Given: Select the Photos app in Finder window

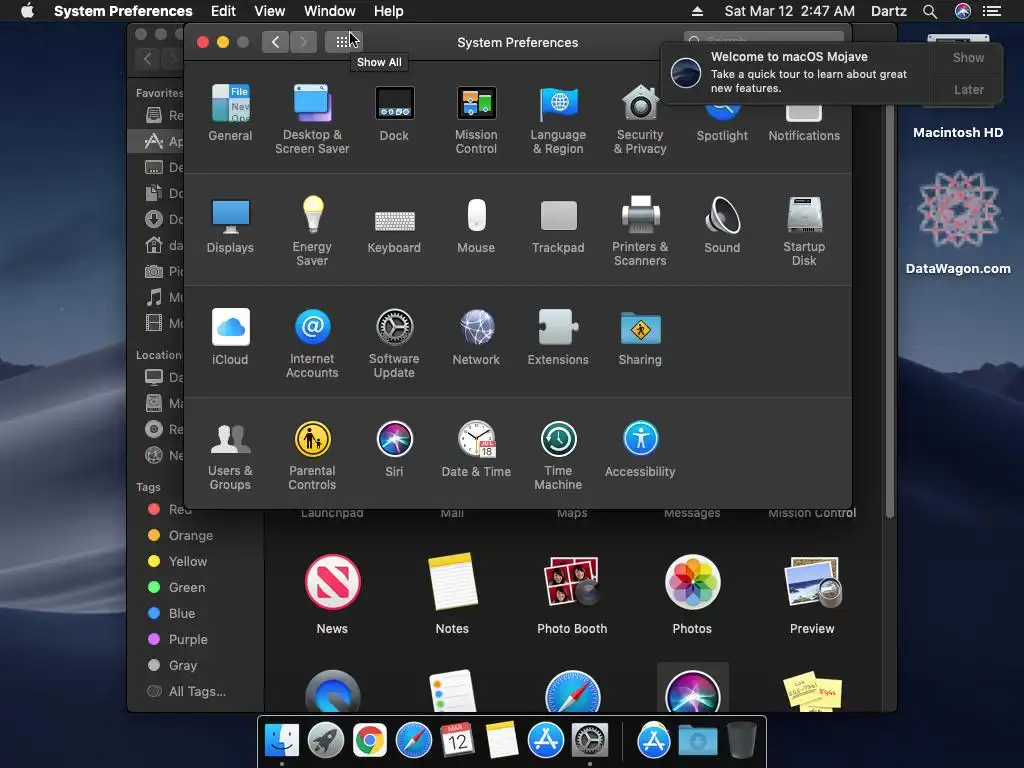Looking at the screenshot, I should (x=692, y=594).
